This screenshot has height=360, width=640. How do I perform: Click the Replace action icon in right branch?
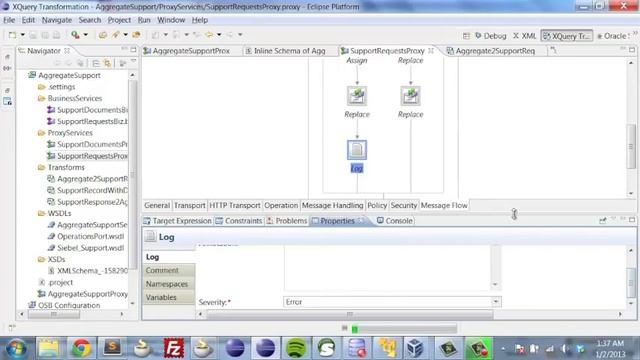pos(410,96)
